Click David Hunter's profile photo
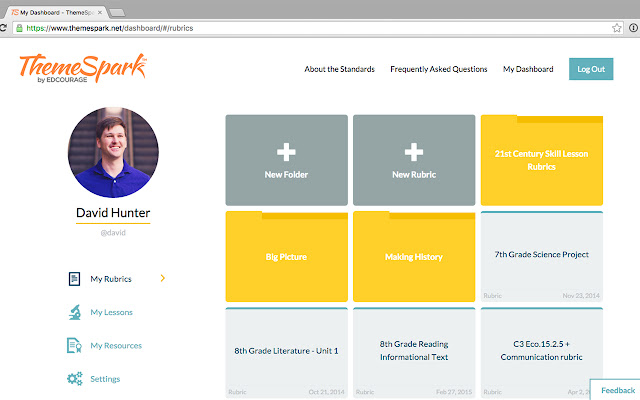Screen dimensions: 640x400 point(113,152)
